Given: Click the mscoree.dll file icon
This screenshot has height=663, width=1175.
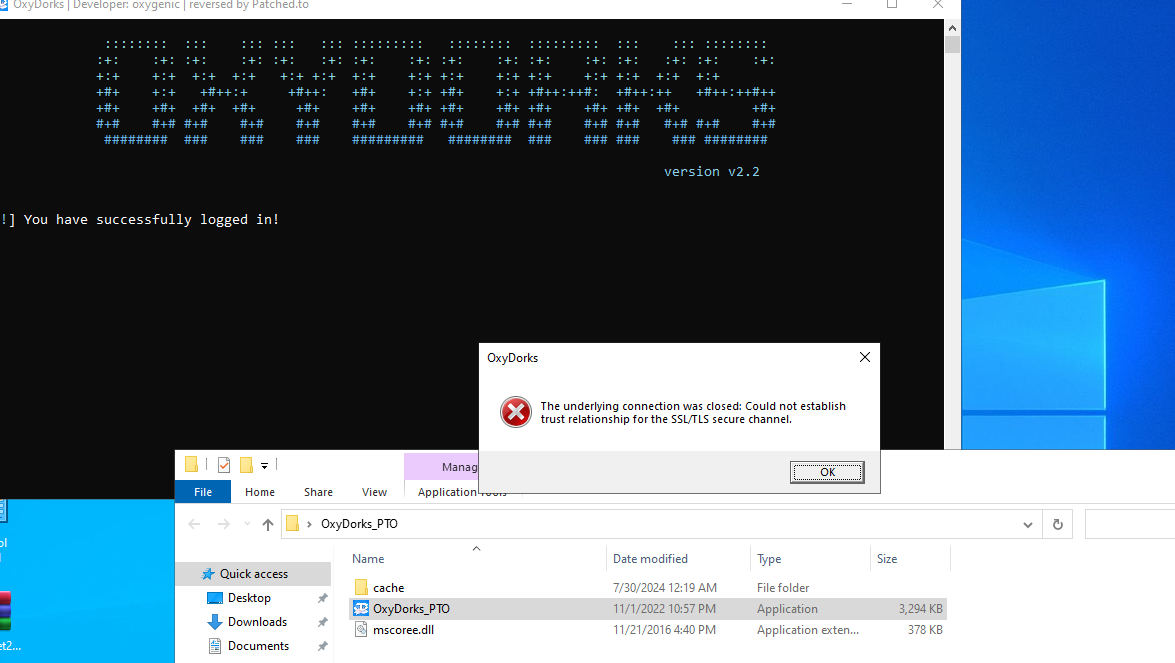Looking at the screenshot, I should click(360, 630).
